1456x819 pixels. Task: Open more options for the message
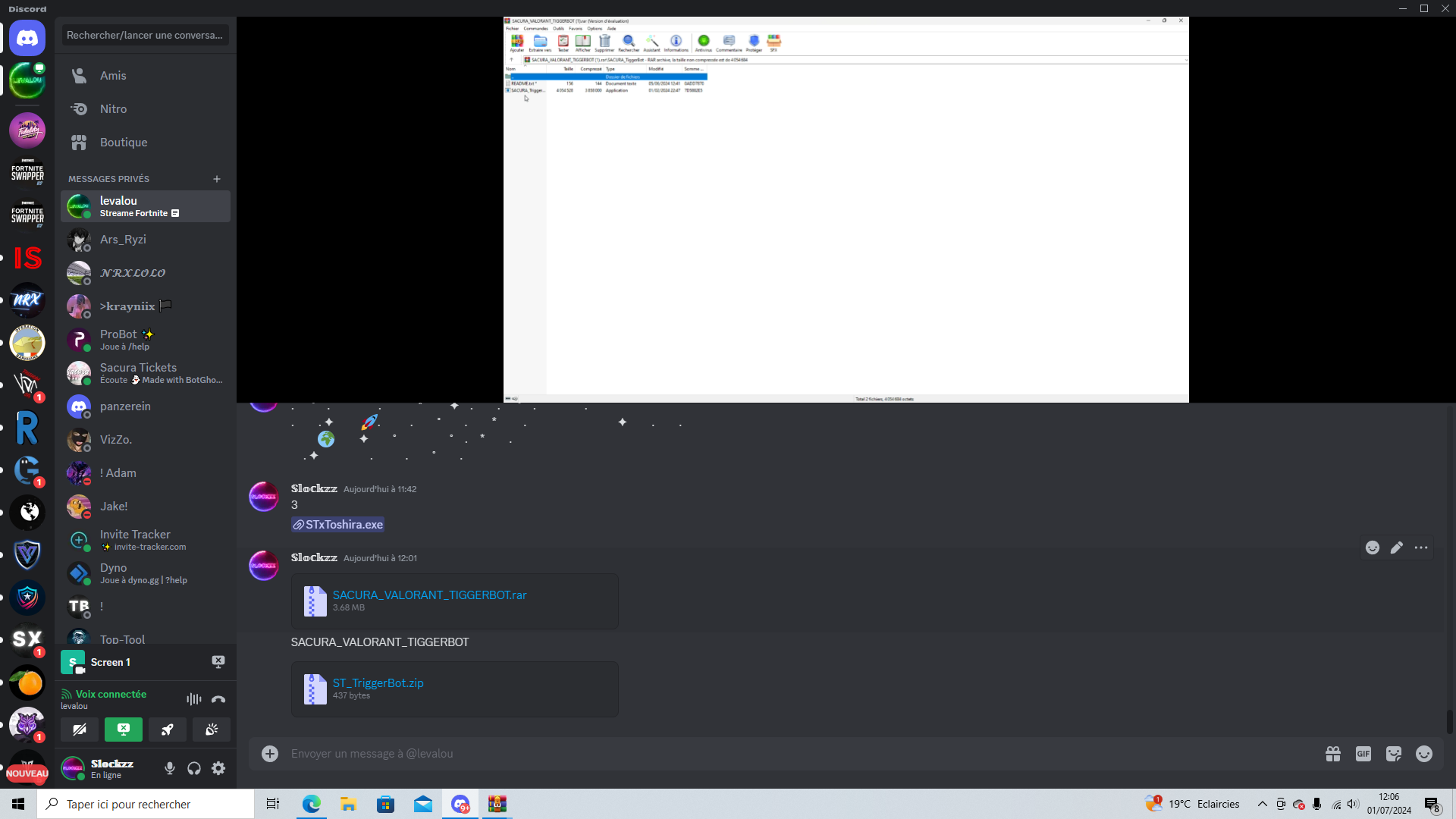[1421, 548]
